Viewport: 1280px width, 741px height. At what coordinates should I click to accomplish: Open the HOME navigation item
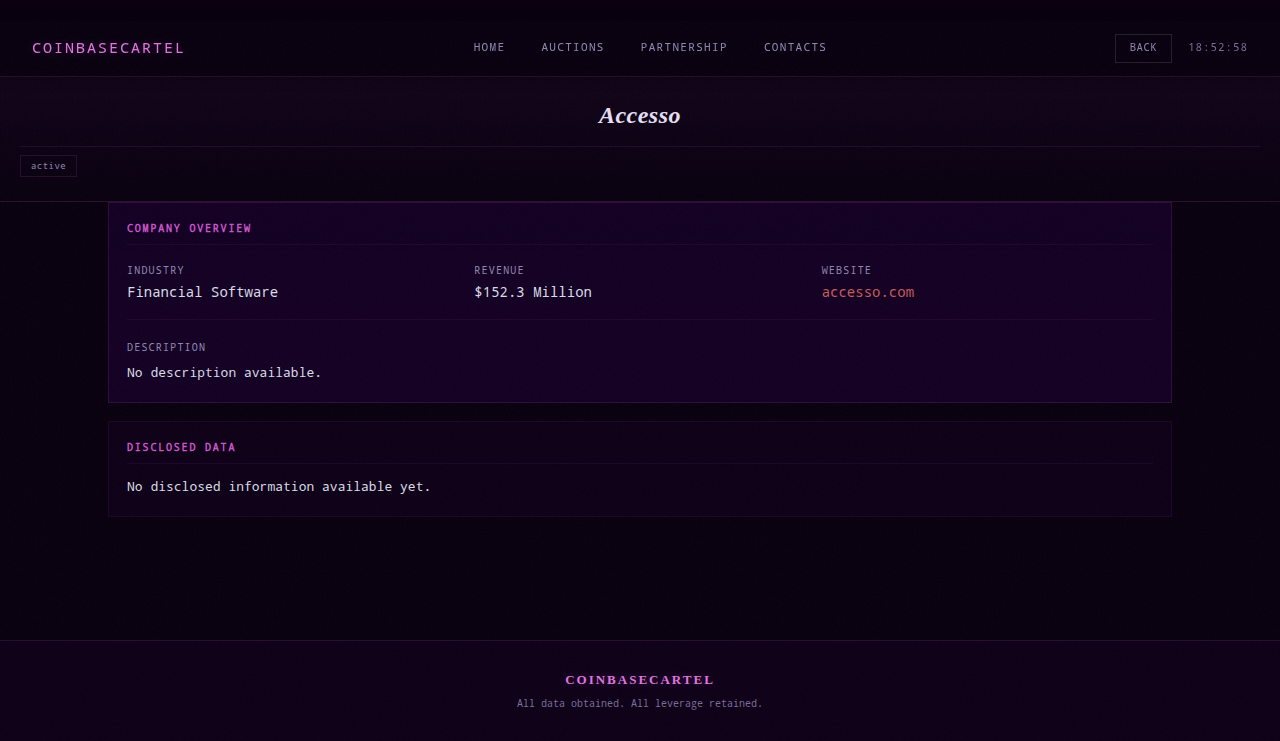(x=489, y=47)
